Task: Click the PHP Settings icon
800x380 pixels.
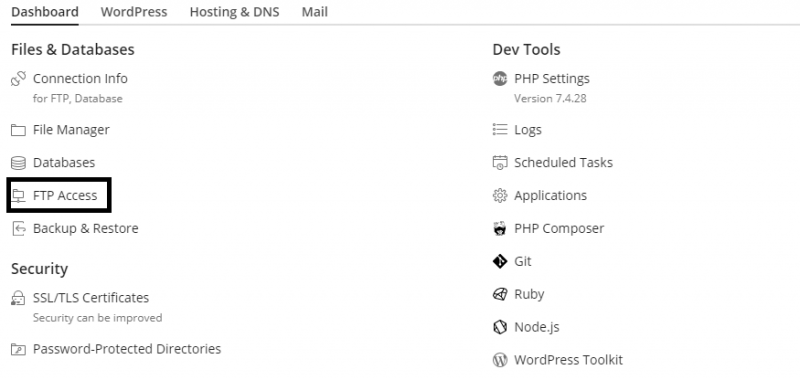Action: point(500,79)
